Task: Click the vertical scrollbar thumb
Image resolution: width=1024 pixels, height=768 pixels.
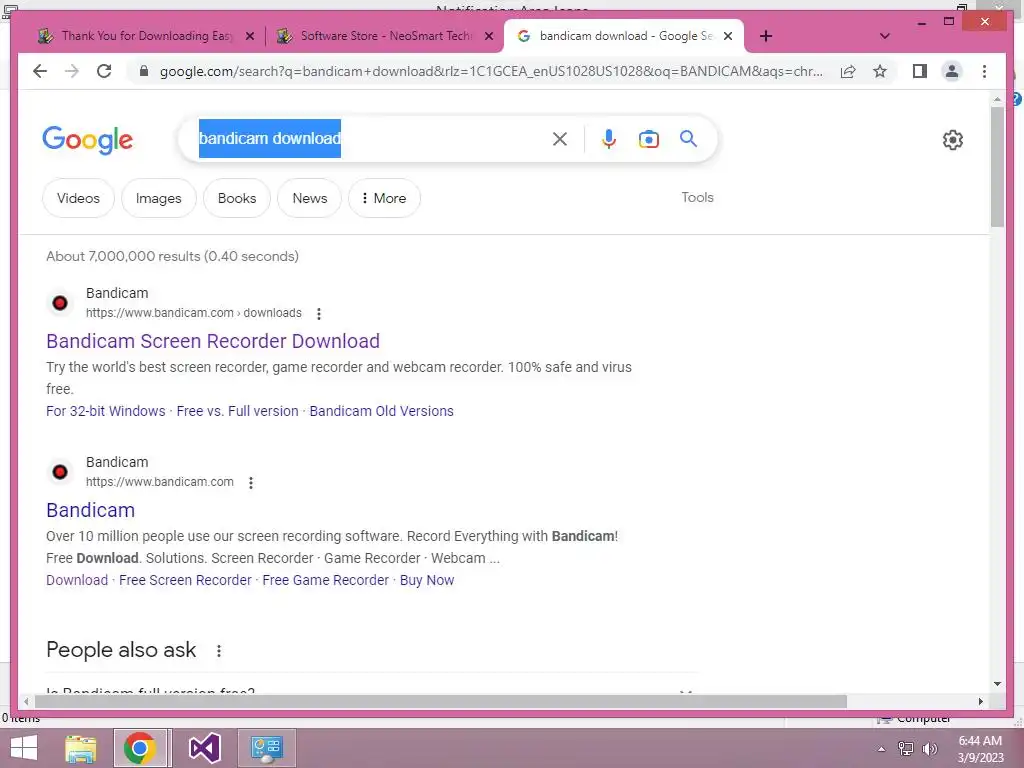Action: (x=997, y=167)
